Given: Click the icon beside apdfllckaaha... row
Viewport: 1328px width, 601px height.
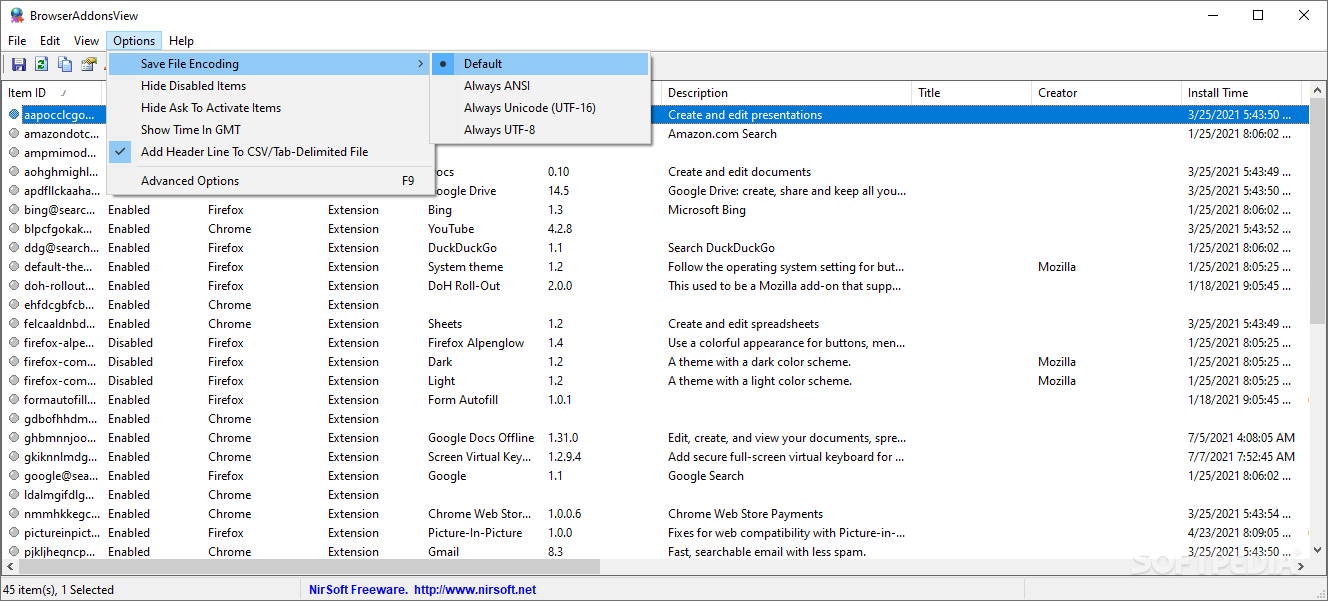Looking at the screenshot, I should (14, 191).
